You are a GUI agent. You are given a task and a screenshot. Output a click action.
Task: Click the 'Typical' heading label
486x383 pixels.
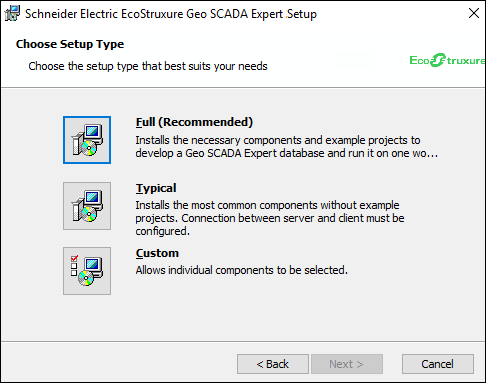[x=156, y=188]
